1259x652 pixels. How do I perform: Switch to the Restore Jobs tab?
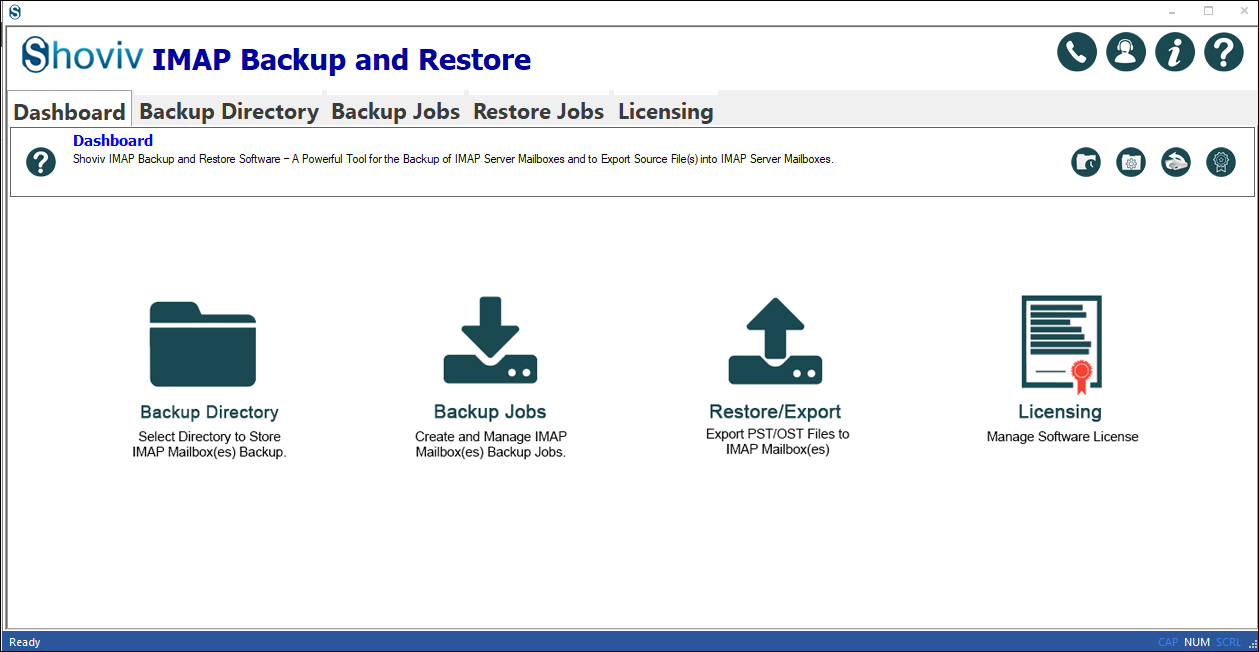(x=539, y=111)
